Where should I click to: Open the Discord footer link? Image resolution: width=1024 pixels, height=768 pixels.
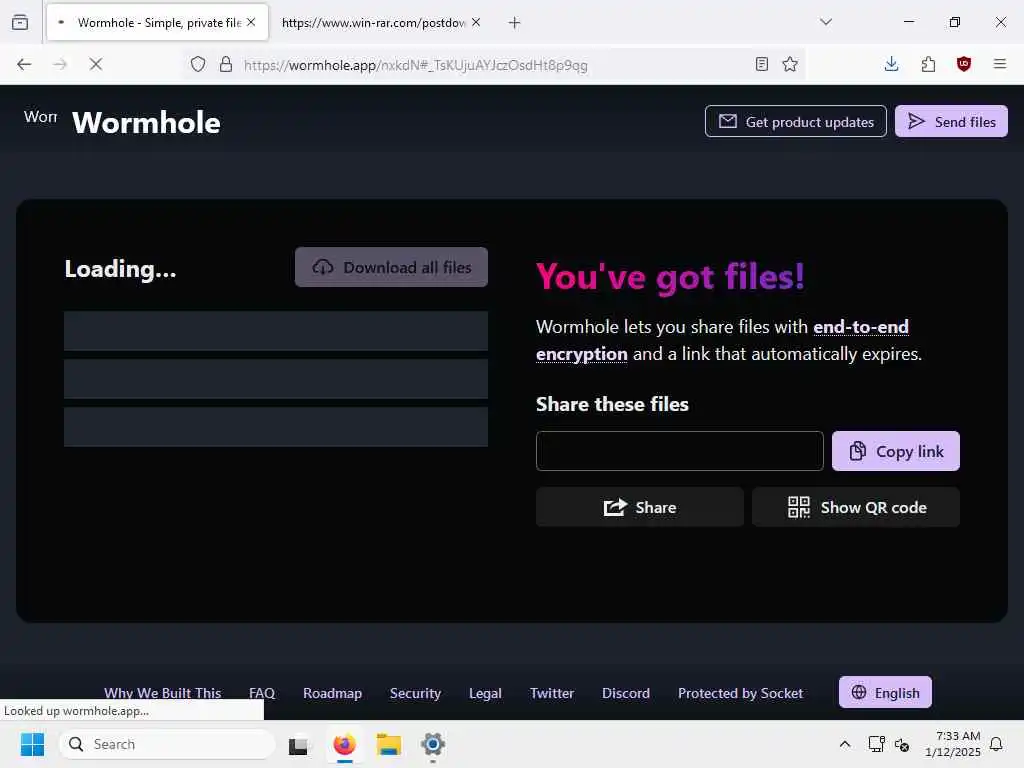coord(626,693)
